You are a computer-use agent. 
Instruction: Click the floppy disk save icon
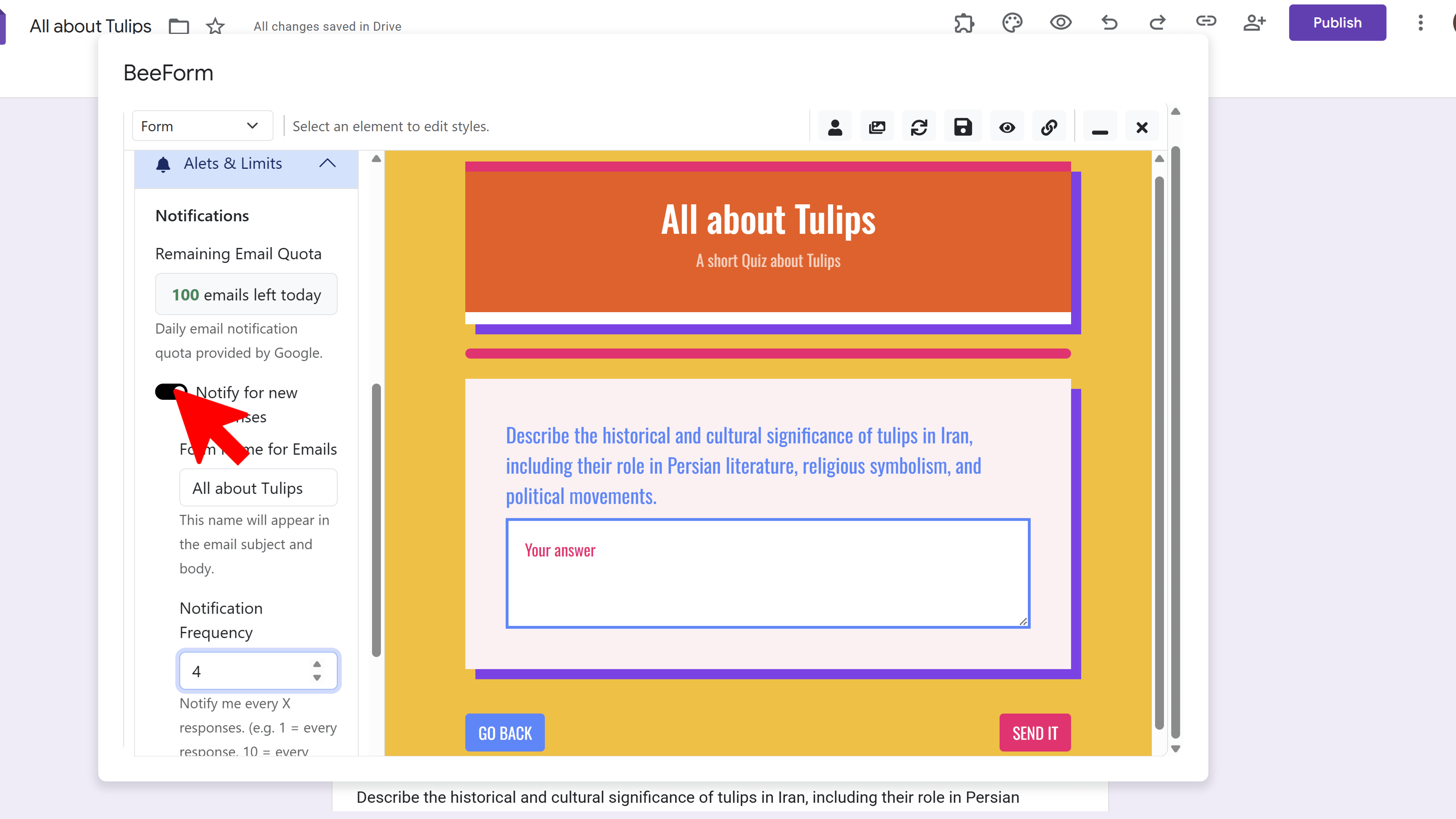click(962, 127)
